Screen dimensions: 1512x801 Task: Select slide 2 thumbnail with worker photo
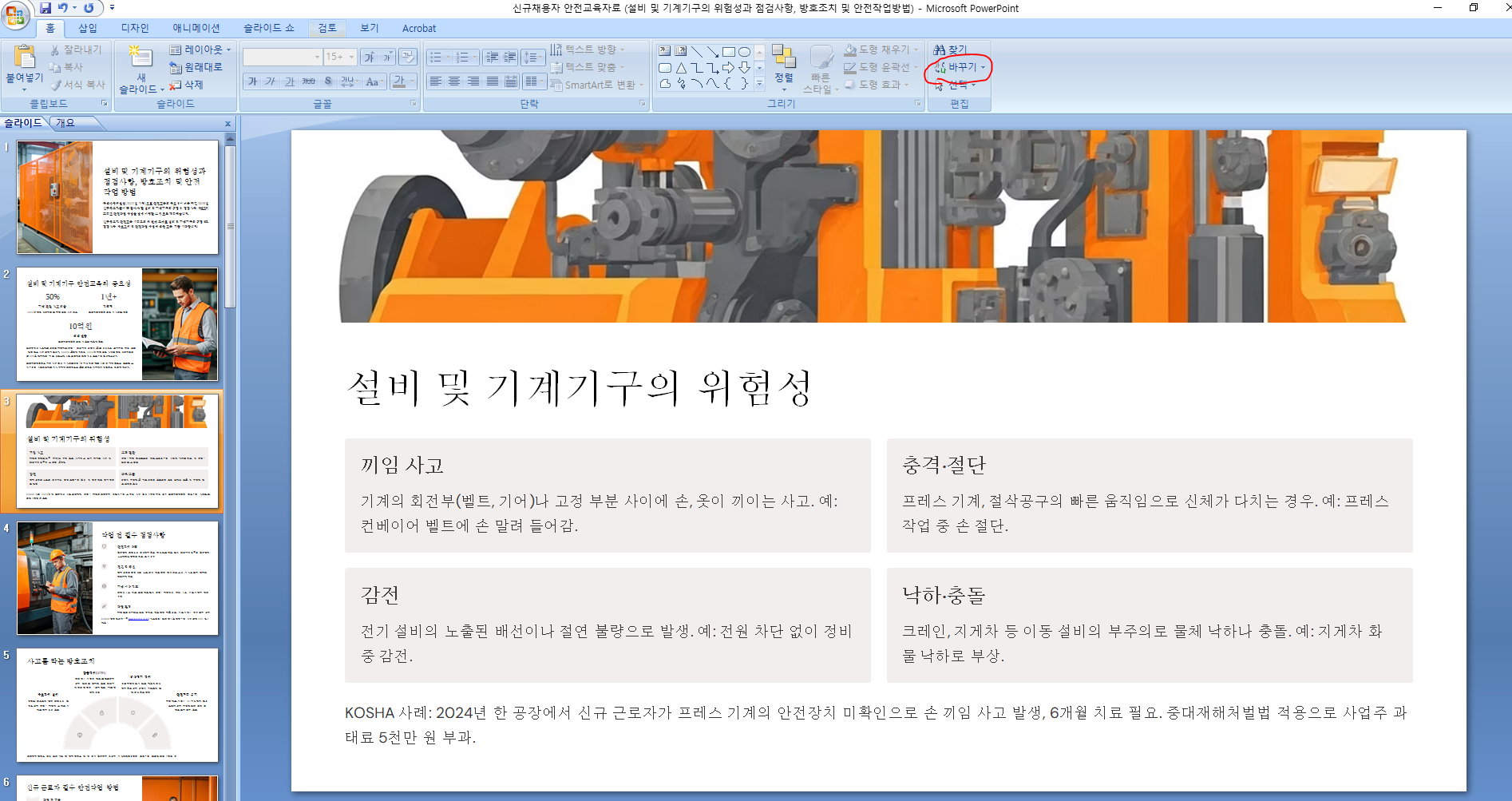coord(117,324)
